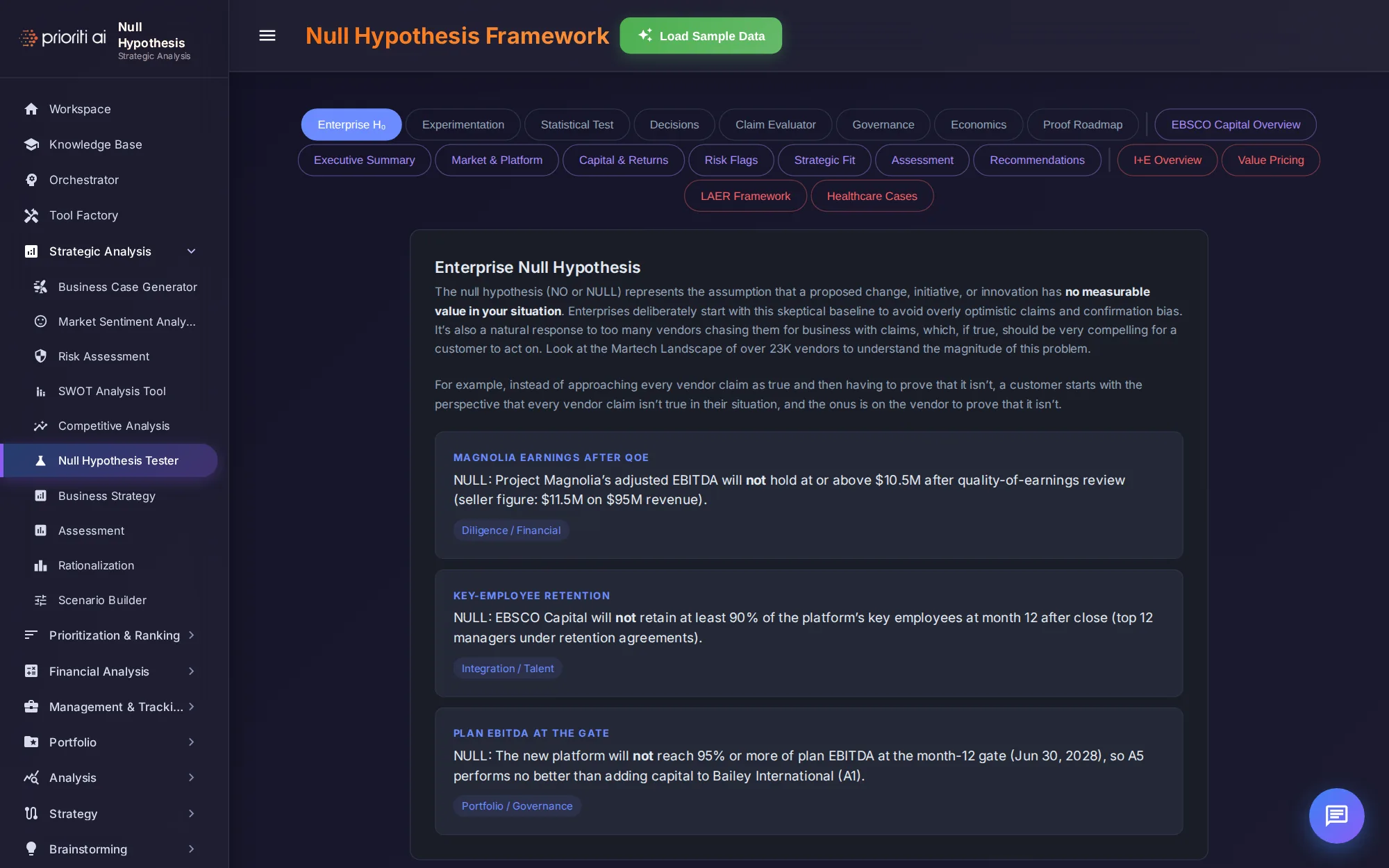
Task: Click the Magnolia Earnings After QoE heading
Action: (551, 458)
